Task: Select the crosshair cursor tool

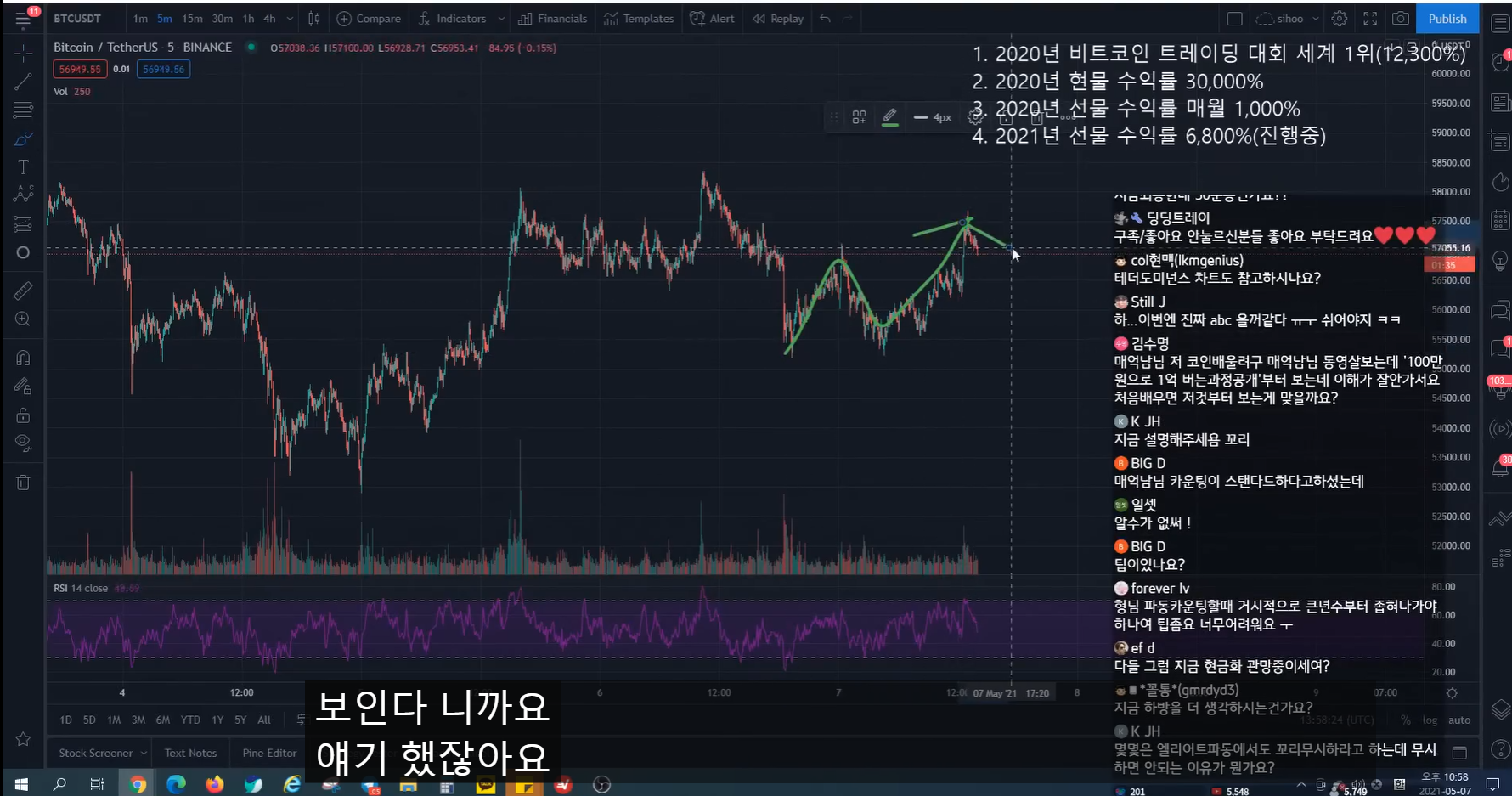Action: click(x=23, y=53)
